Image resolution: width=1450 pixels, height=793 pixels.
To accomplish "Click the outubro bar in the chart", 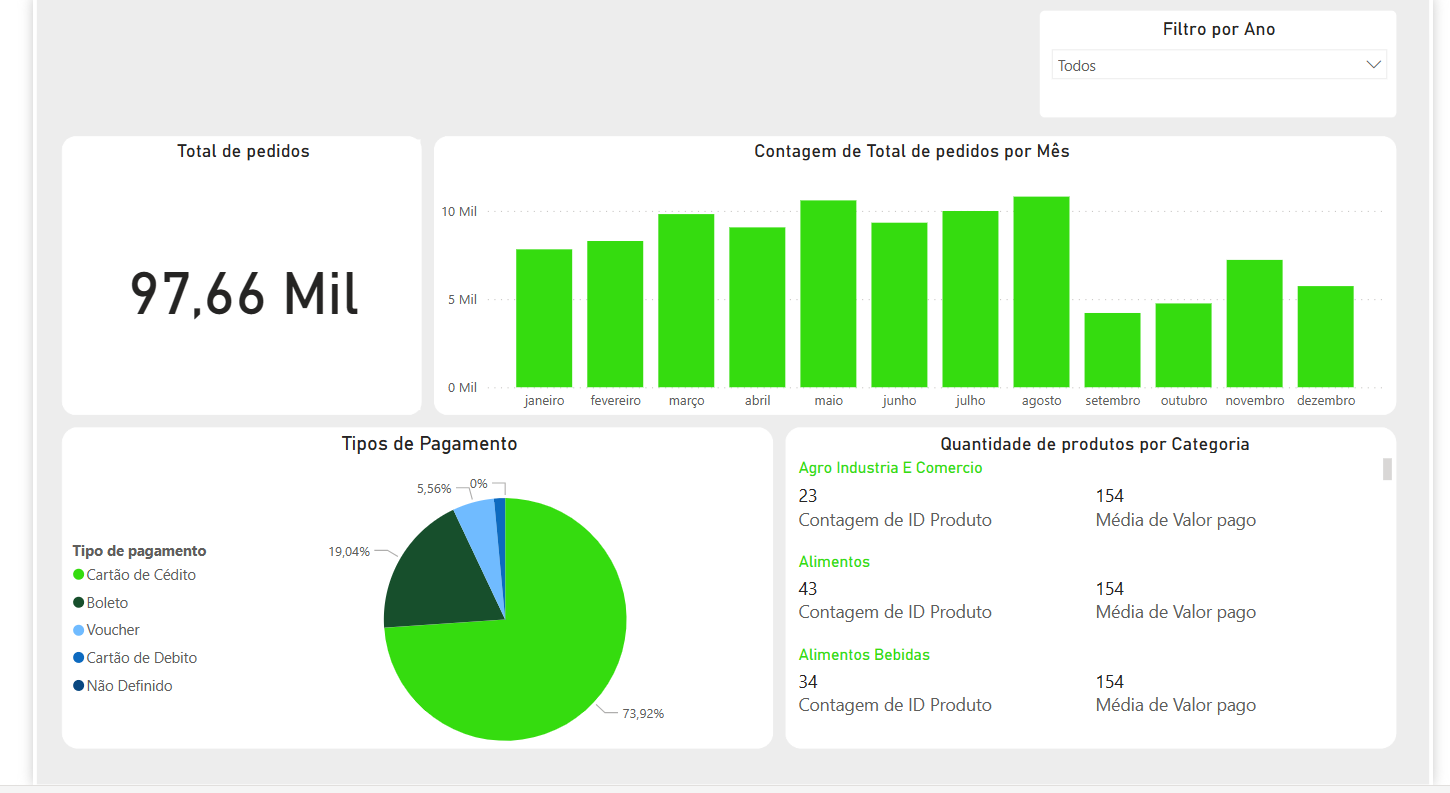I will (1183, 345).
